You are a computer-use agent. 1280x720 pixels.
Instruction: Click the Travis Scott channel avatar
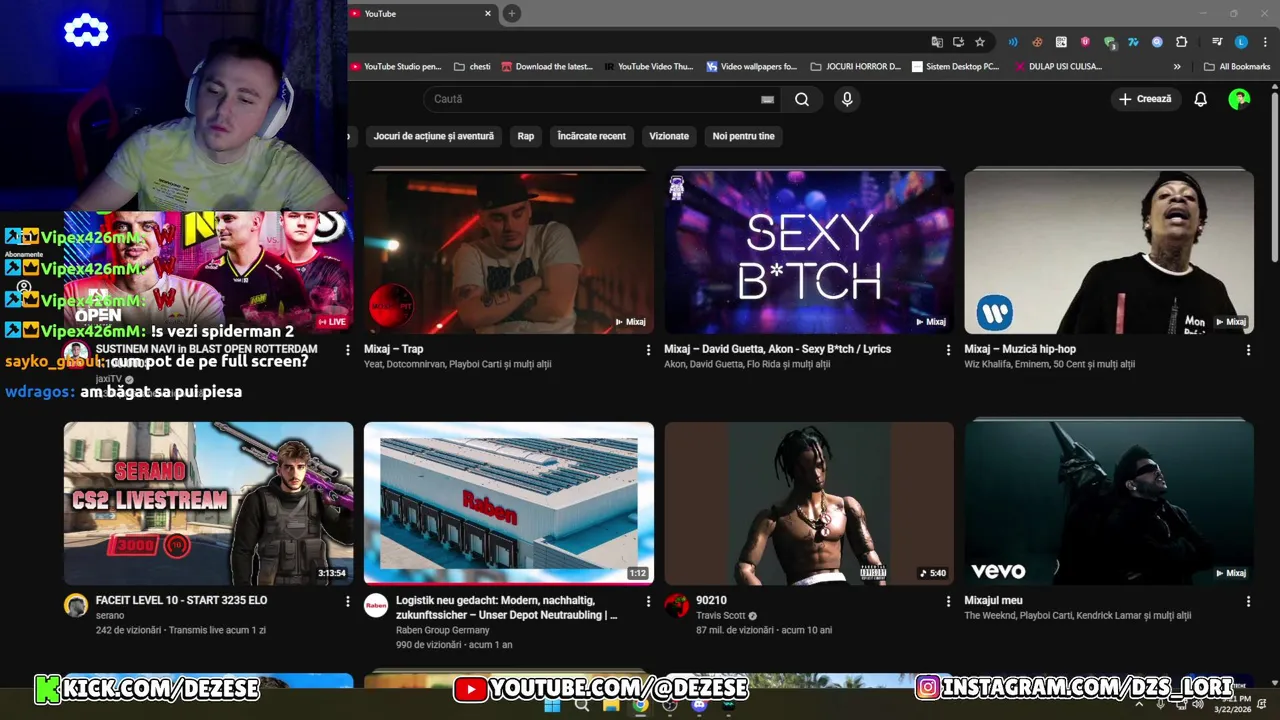[677, 605]
